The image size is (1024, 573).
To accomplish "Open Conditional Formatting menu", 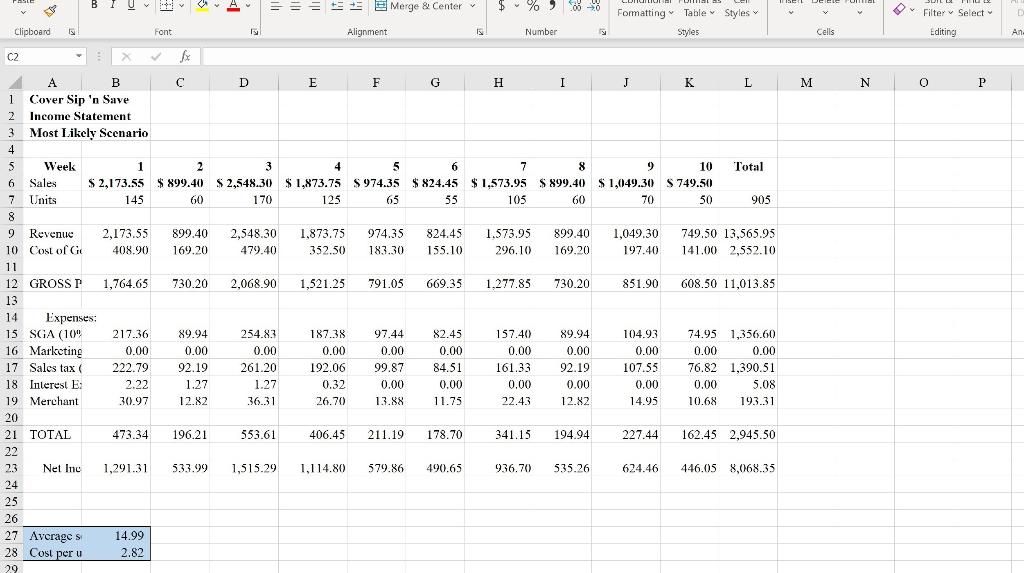I will [645, 9].
